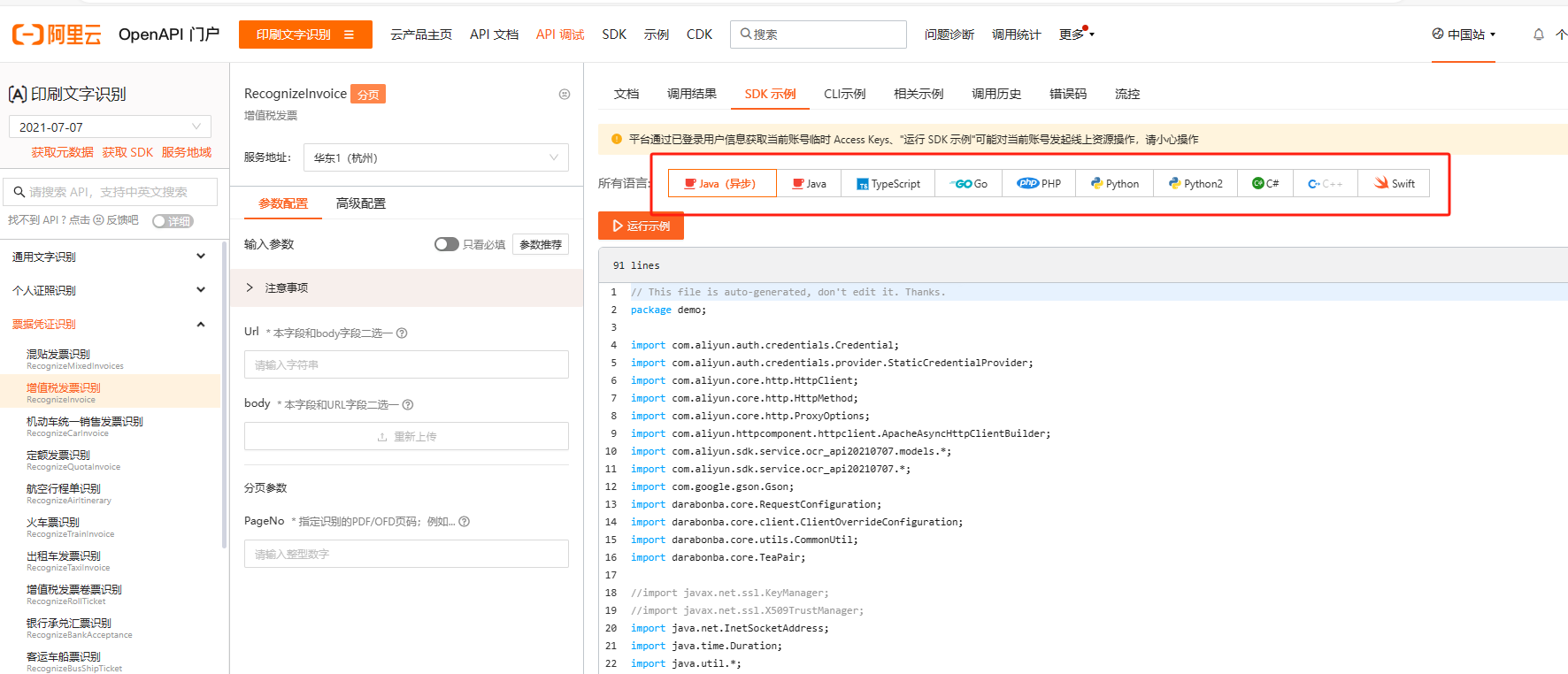Image resolution: width=1568 pixels, height=674 pixels.
Task: Select the PHP language option
Action: (1039, 183)
